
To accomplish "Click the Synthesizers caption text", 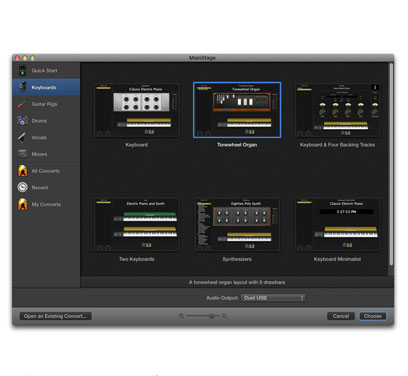I will pyautogui.click(x=237, y=259).
